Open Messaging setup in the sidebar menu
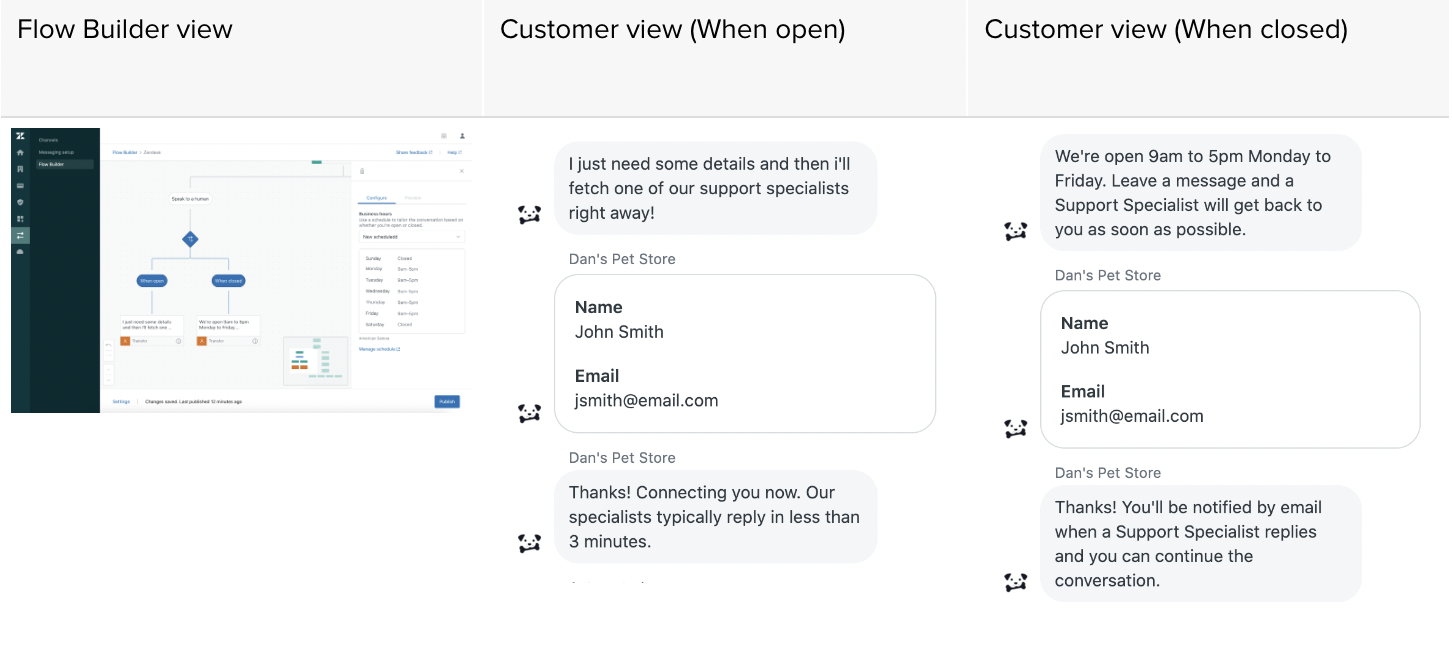The image size is (1452, 664). pos(55,153)
